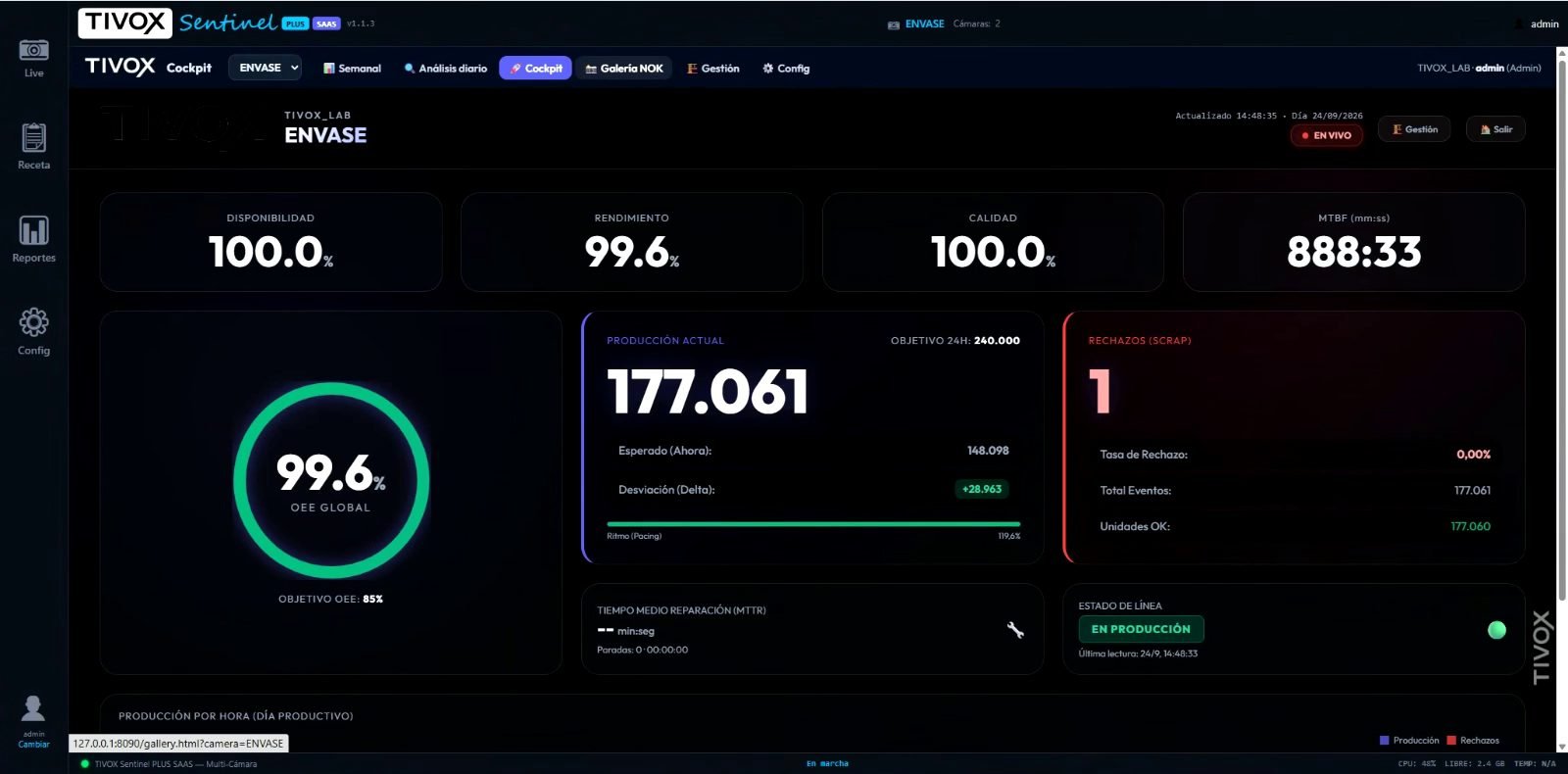Open the ENVASE camera dropdown
Image resolution: width=1568 pixels, height=774 pixels.
tap(266, 68)
